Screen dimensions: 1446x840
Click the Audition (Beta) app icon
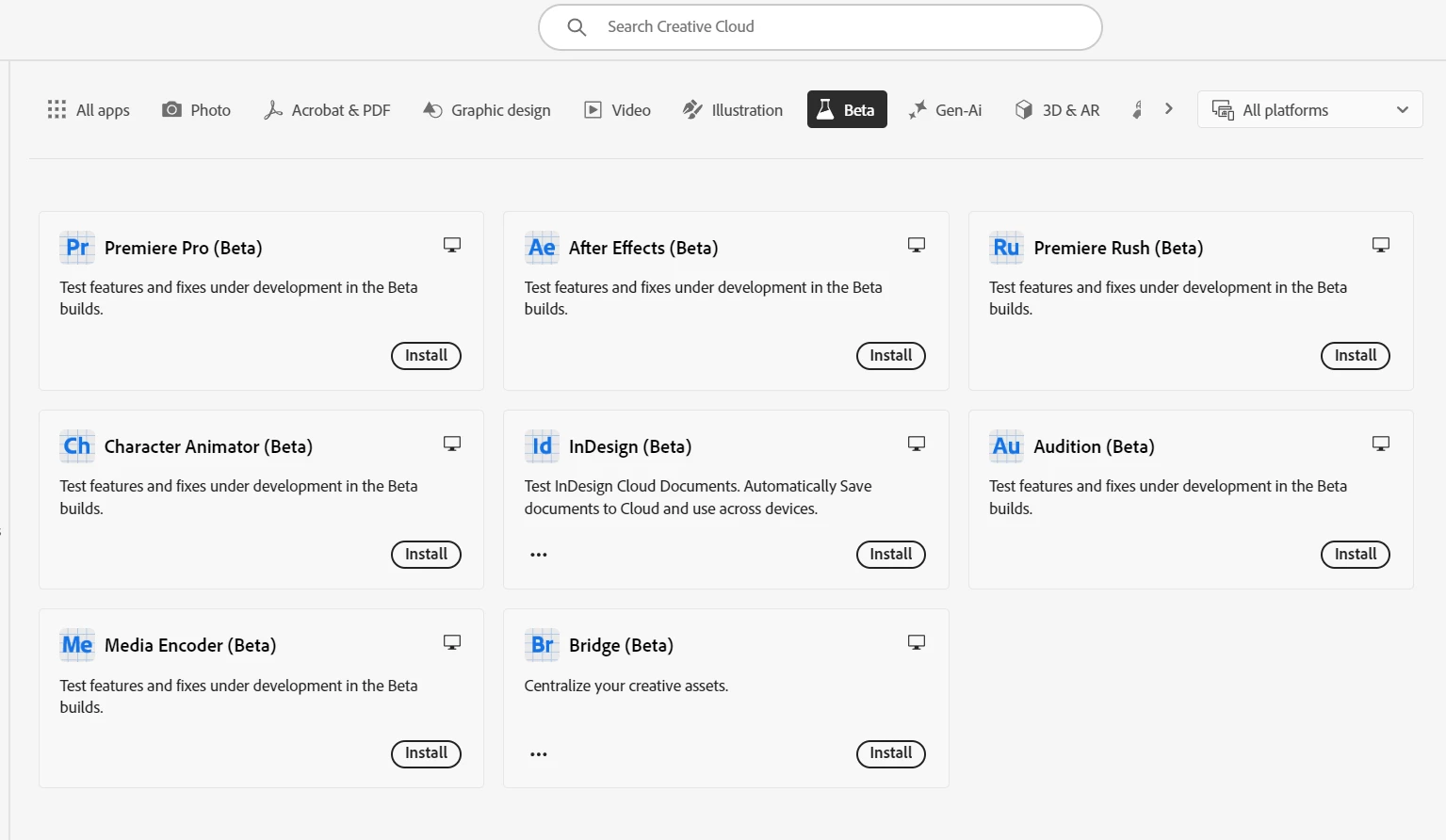pos(1006,446)
